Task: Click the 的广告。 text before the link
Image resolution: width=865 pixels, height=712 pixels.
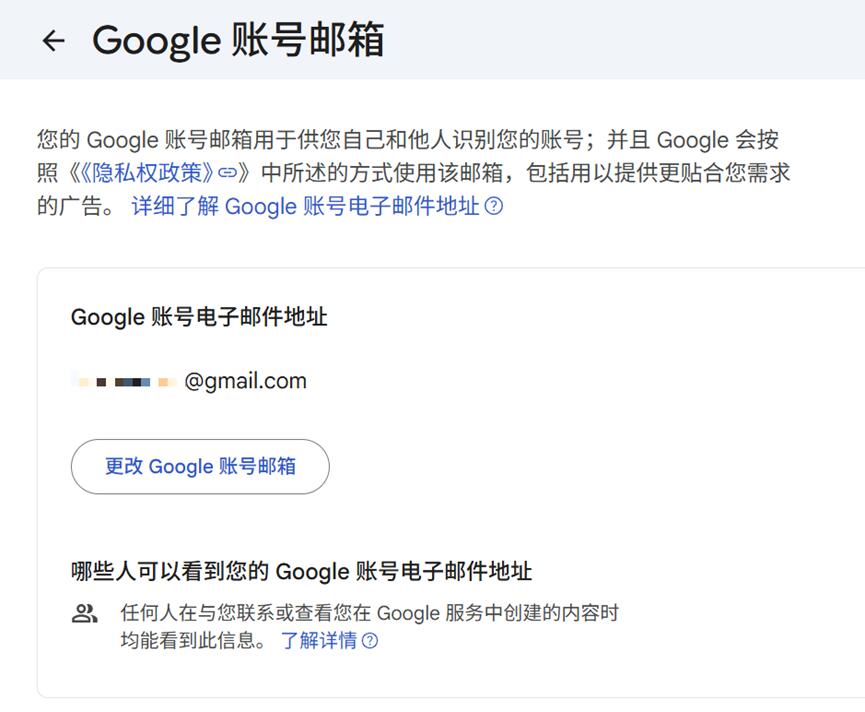Action: pos(79,207)
